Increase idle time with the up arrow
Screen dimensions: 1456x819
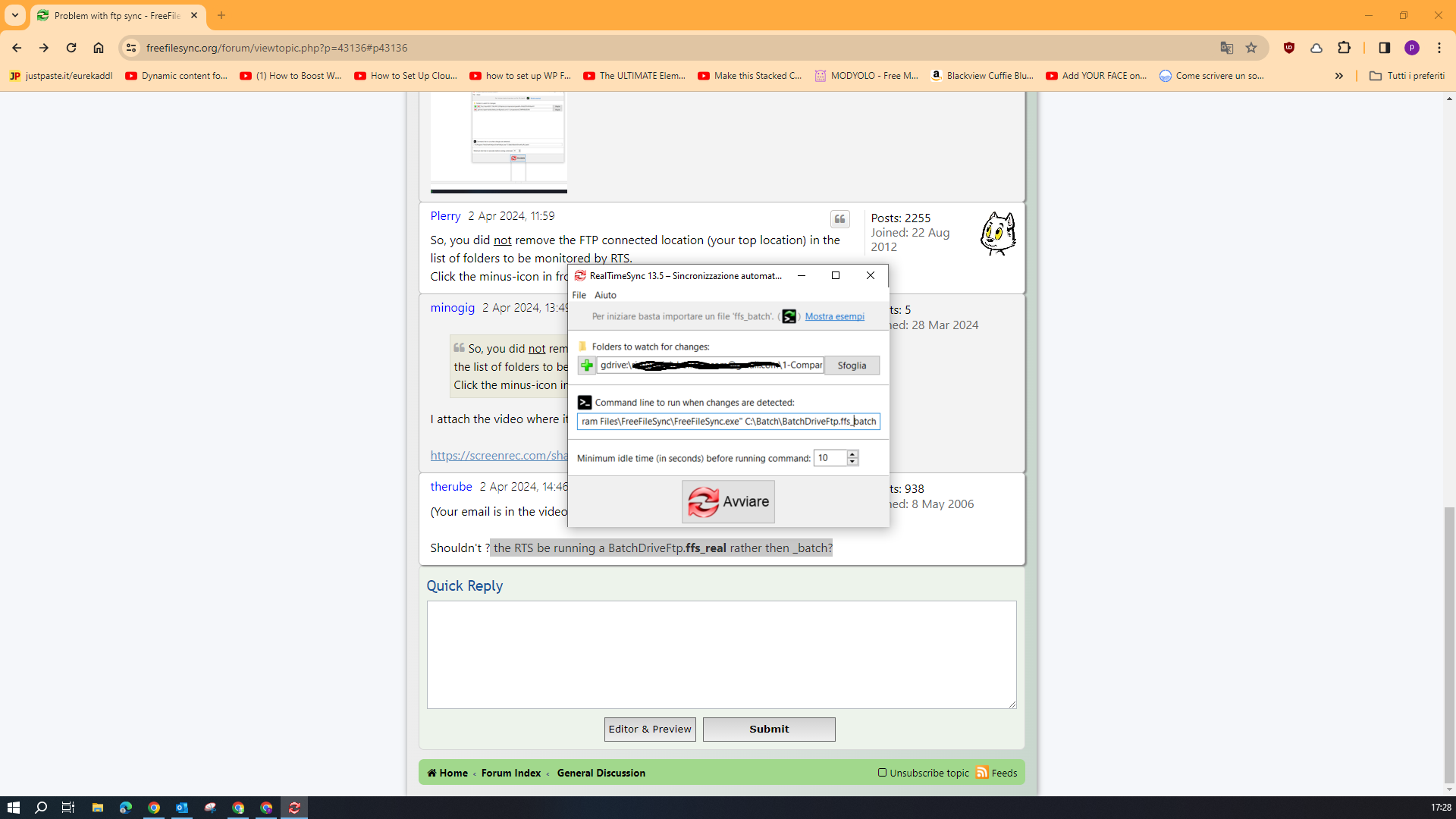click(x=852, y=453)
